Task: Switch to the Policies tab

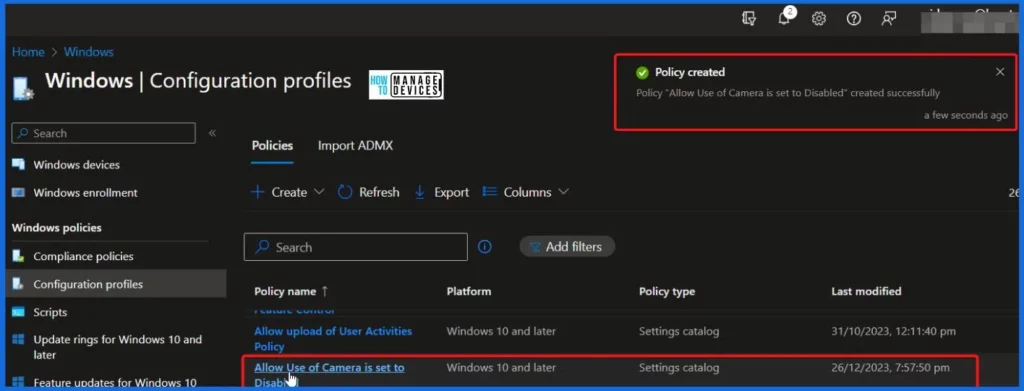Action: click(x=272, y=146)
